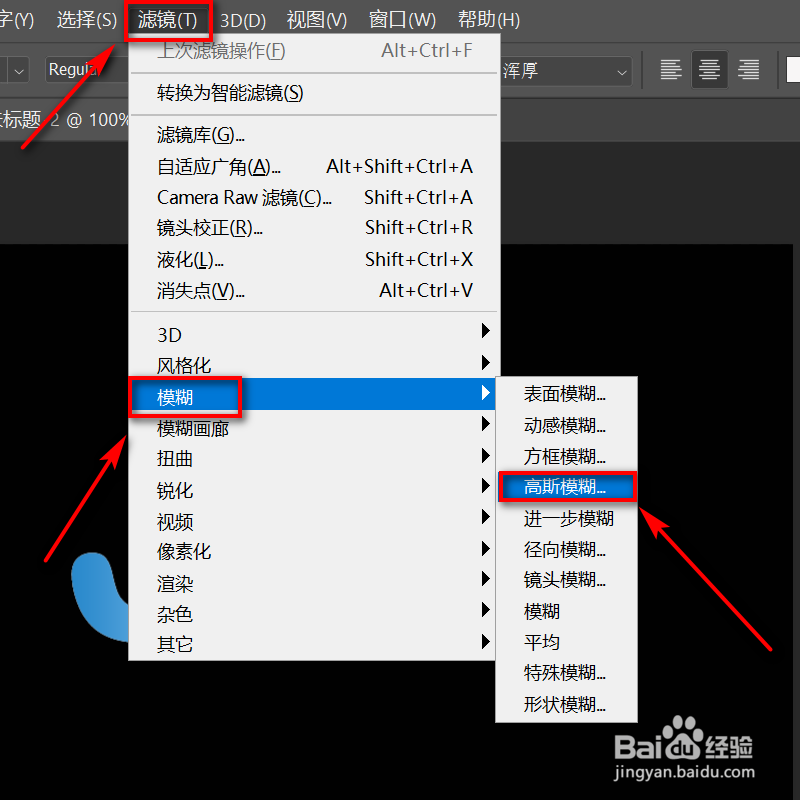Click the center align text icon
Image resolution: width=800 pixels, height=800 pixels.
pos(709,70)
